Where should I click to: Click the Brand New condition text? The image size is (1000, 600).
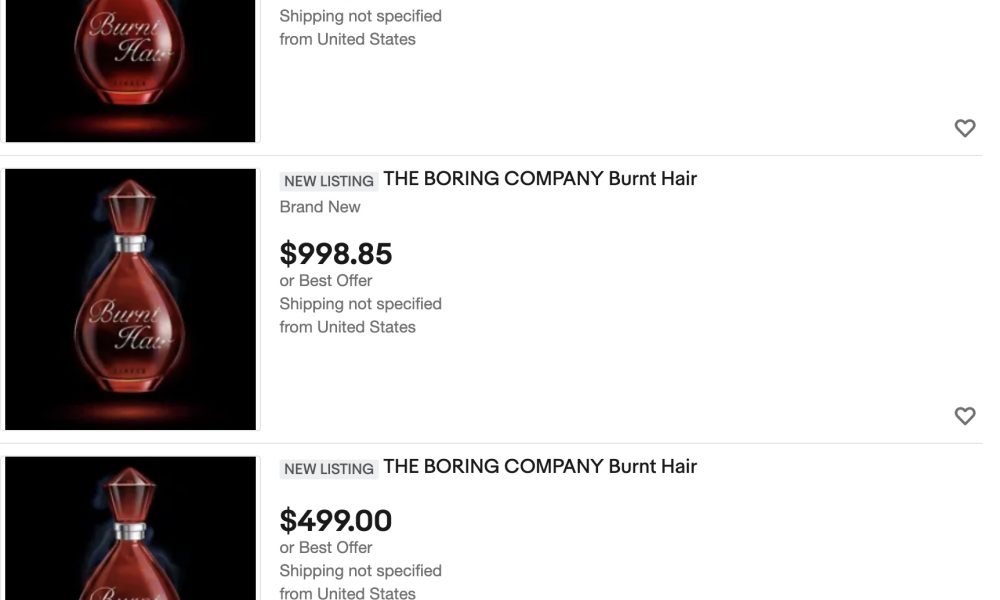click(320, 207)
